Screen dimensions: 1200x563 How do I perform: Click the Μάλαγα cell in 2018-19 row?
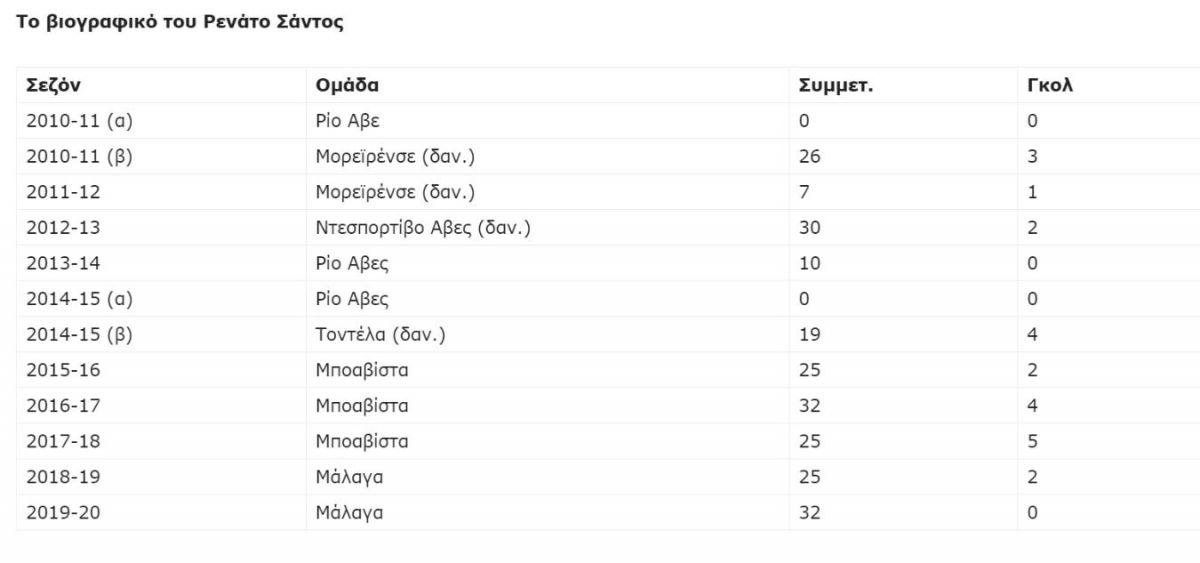click(548, 478)
